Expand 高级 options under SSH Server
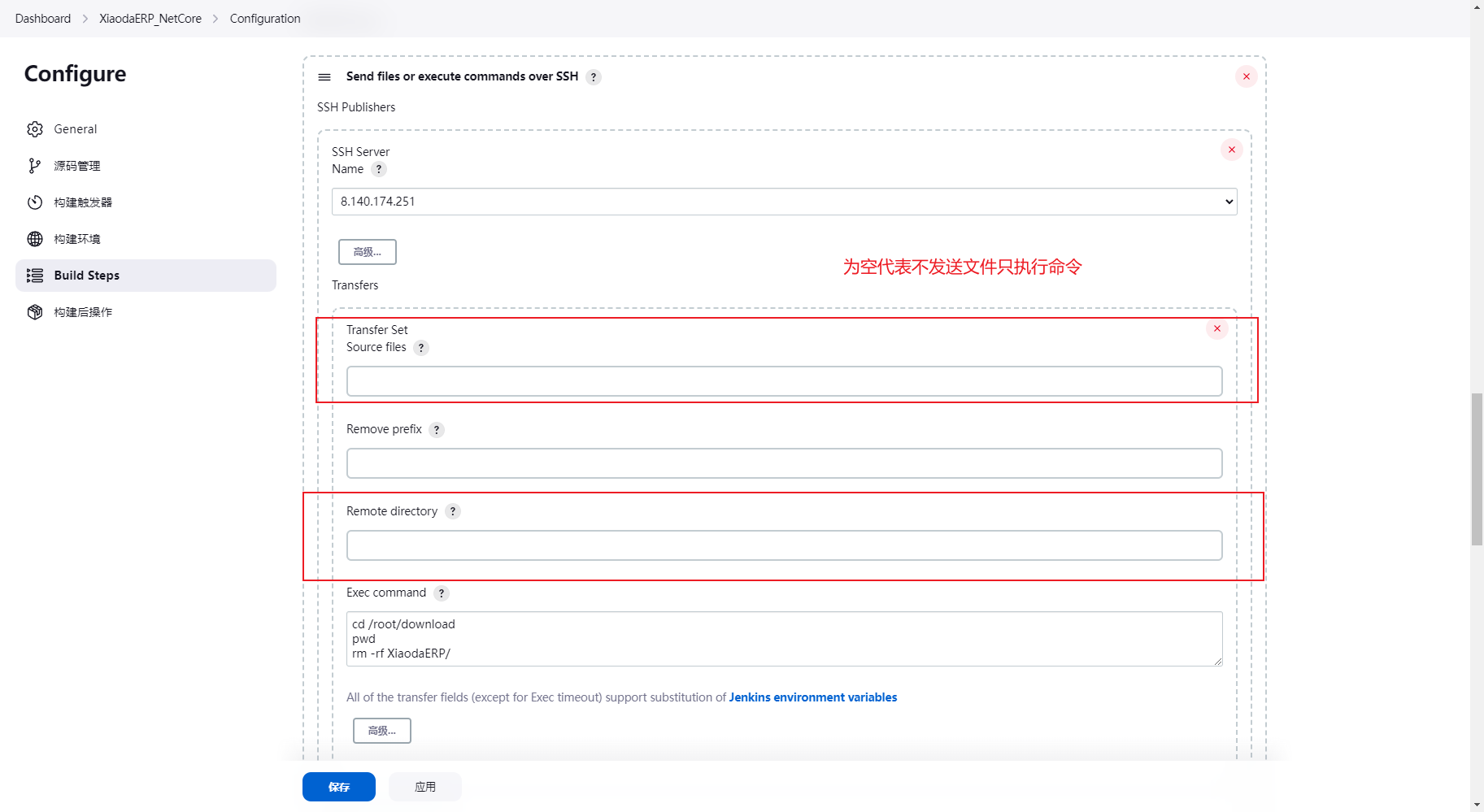Viewport: 1484px width, 812px height. [x=368, y=252]
